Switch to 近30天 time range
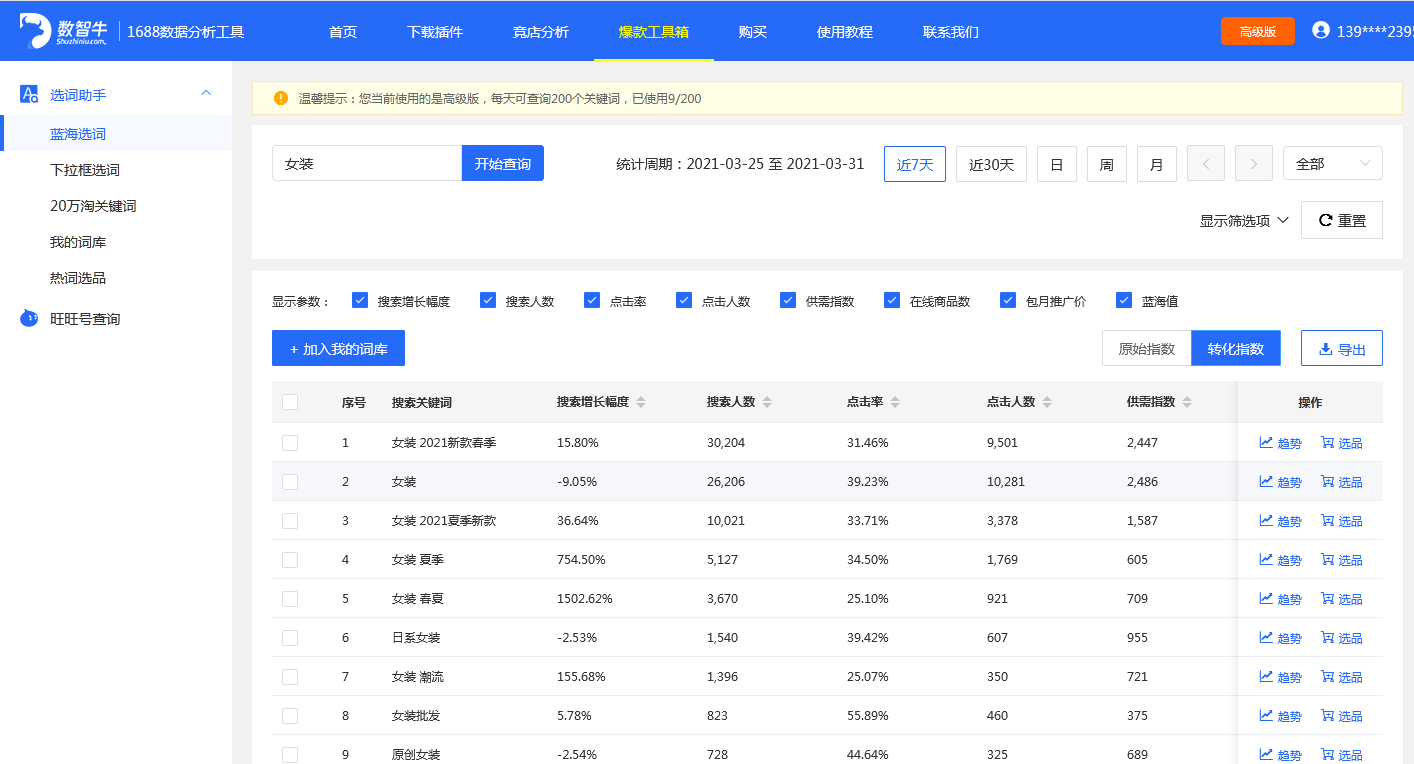The image size is (1414, 764). tap(991, 164)
